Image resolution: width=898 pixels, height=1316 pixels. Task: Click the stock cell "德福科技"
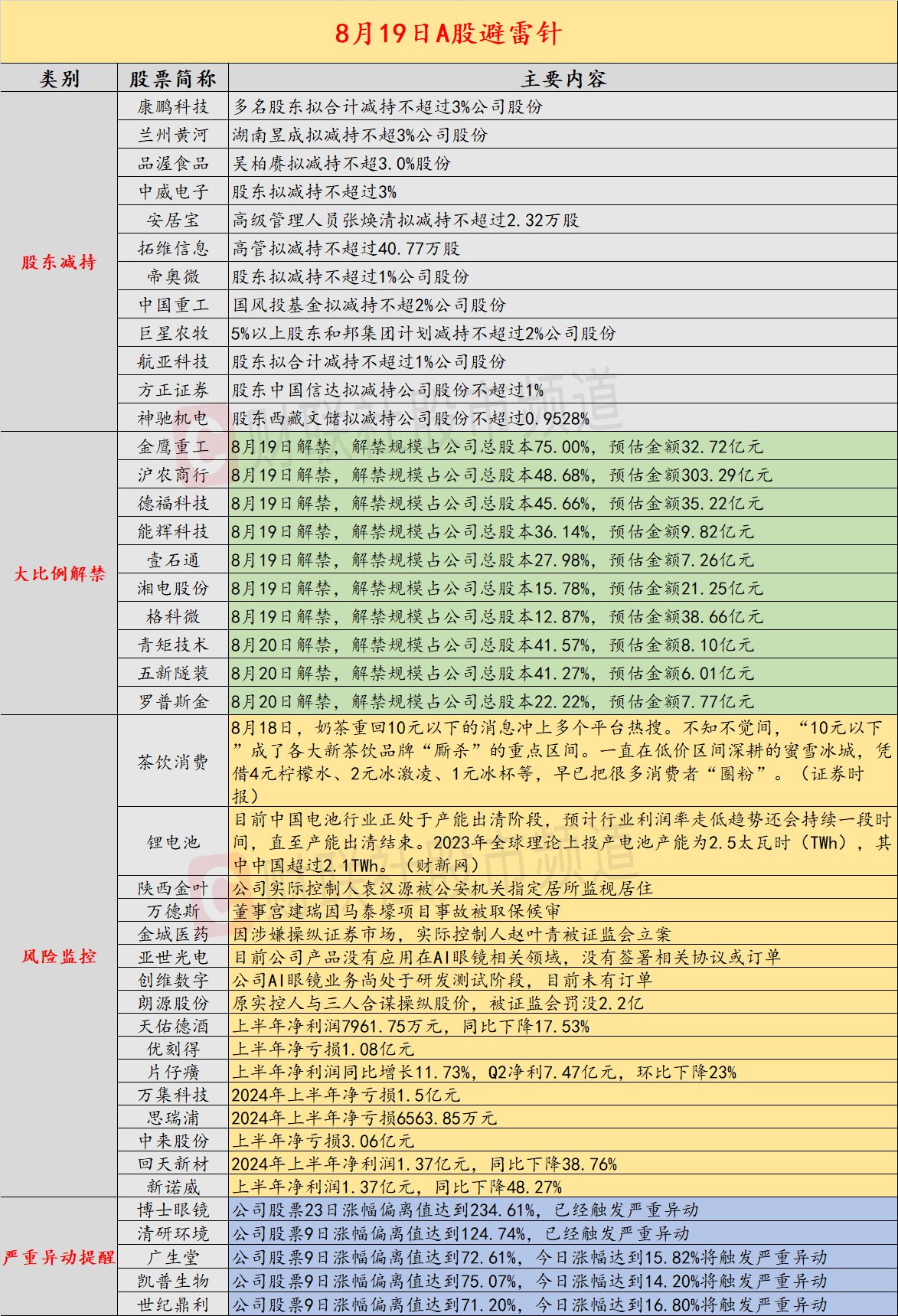click(173, 503)
